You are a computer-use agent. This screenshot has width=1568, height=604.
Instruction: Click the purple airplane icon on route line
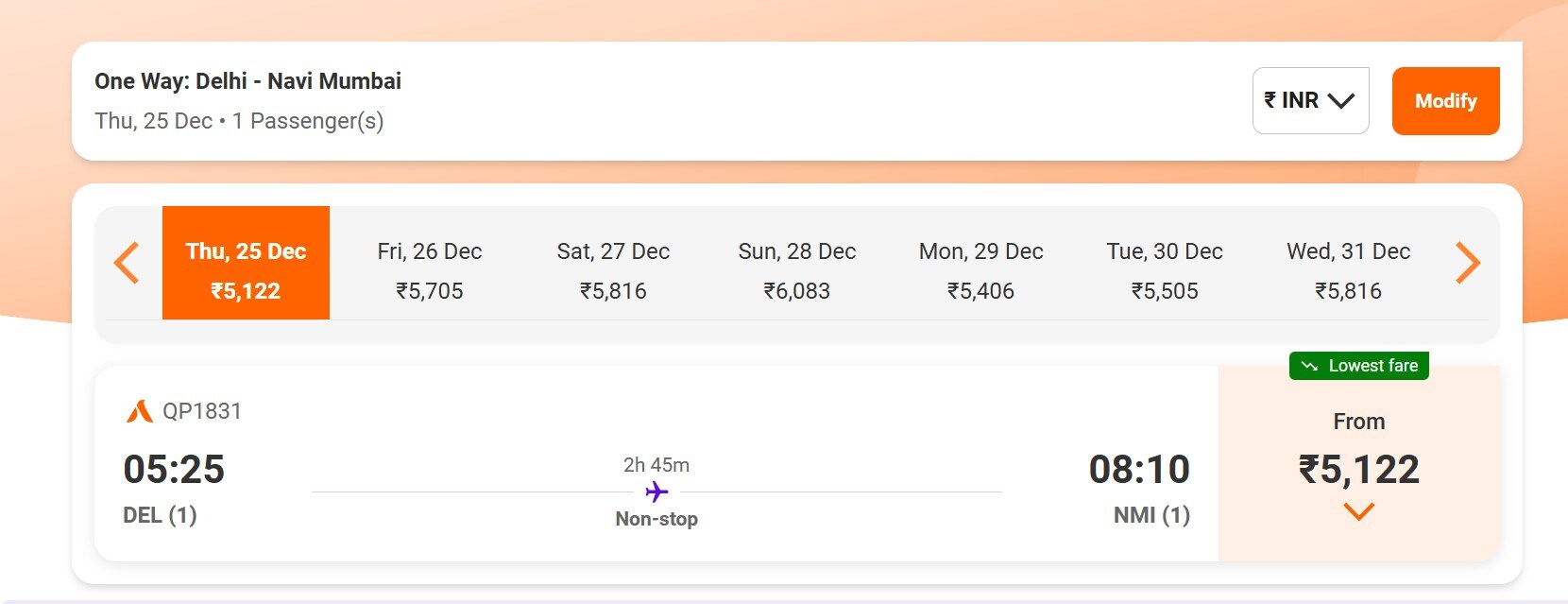656,492
